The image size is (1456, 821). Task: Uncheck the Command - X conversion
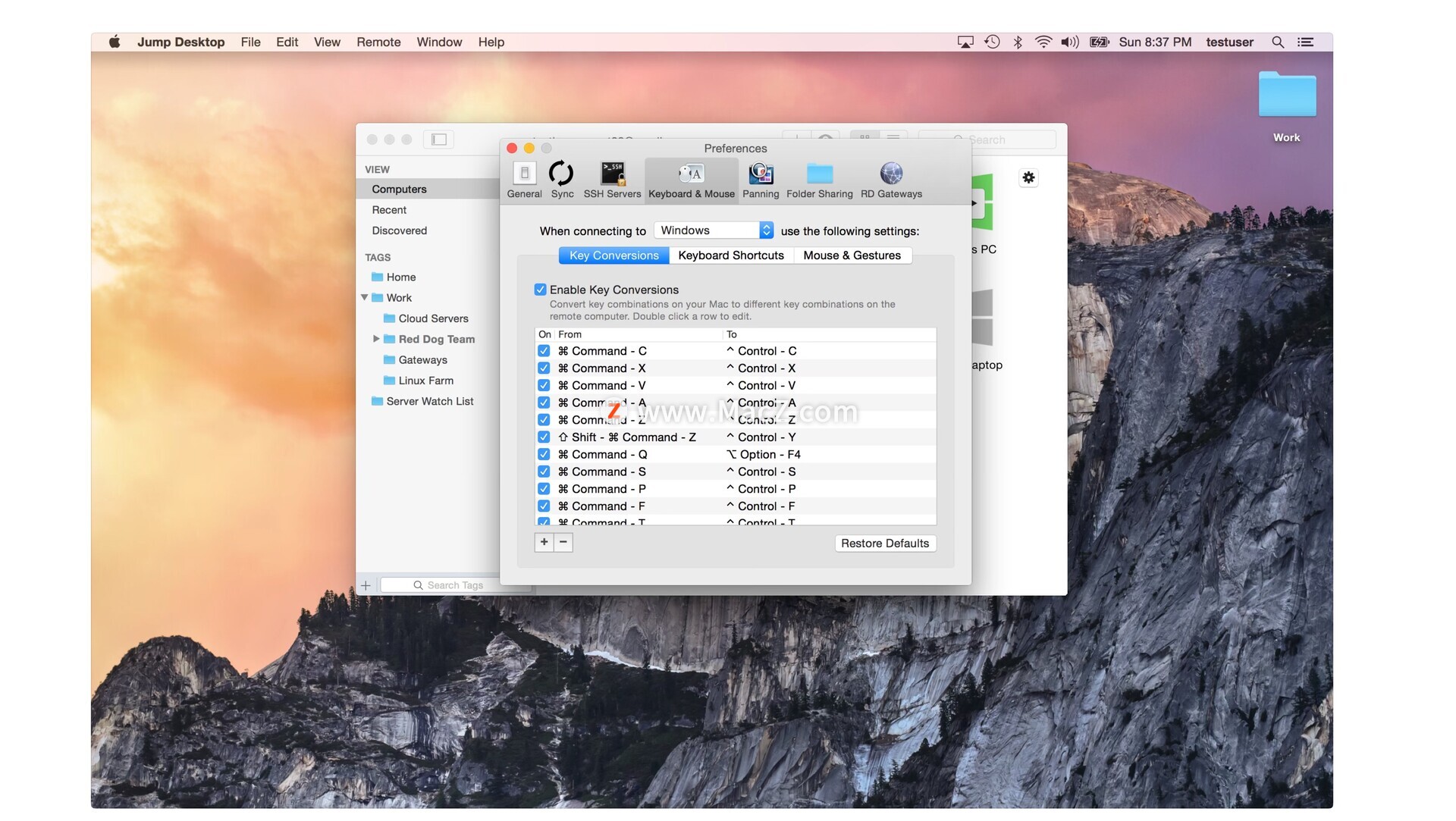[544, 368]
